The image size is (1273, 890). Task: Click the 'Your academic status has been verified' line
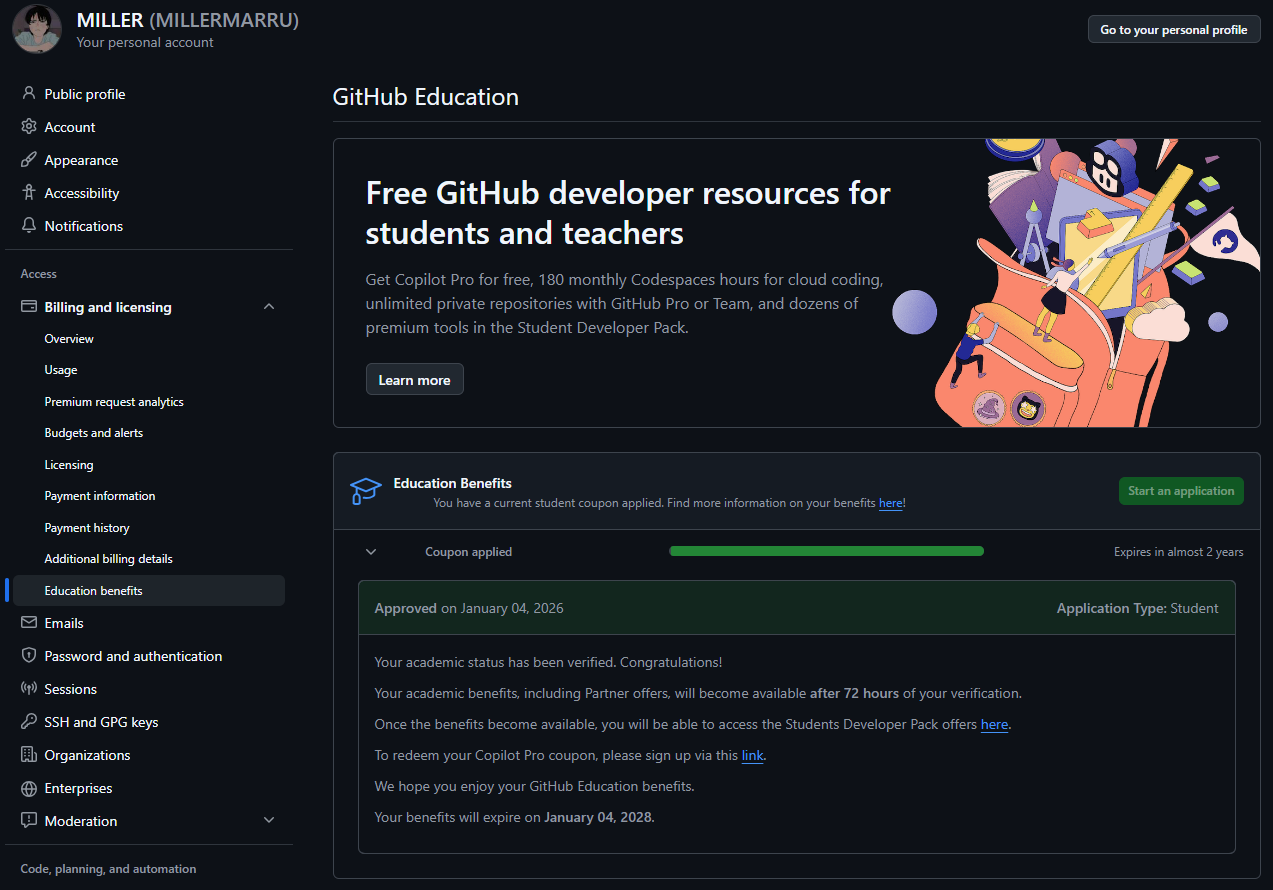pos(548,662)
